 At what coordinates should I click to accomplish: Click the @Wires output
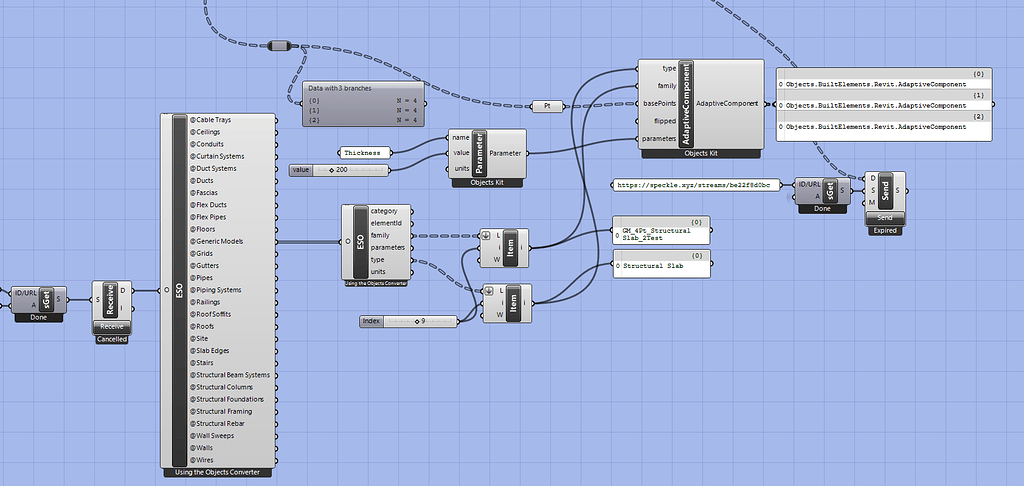202,460
